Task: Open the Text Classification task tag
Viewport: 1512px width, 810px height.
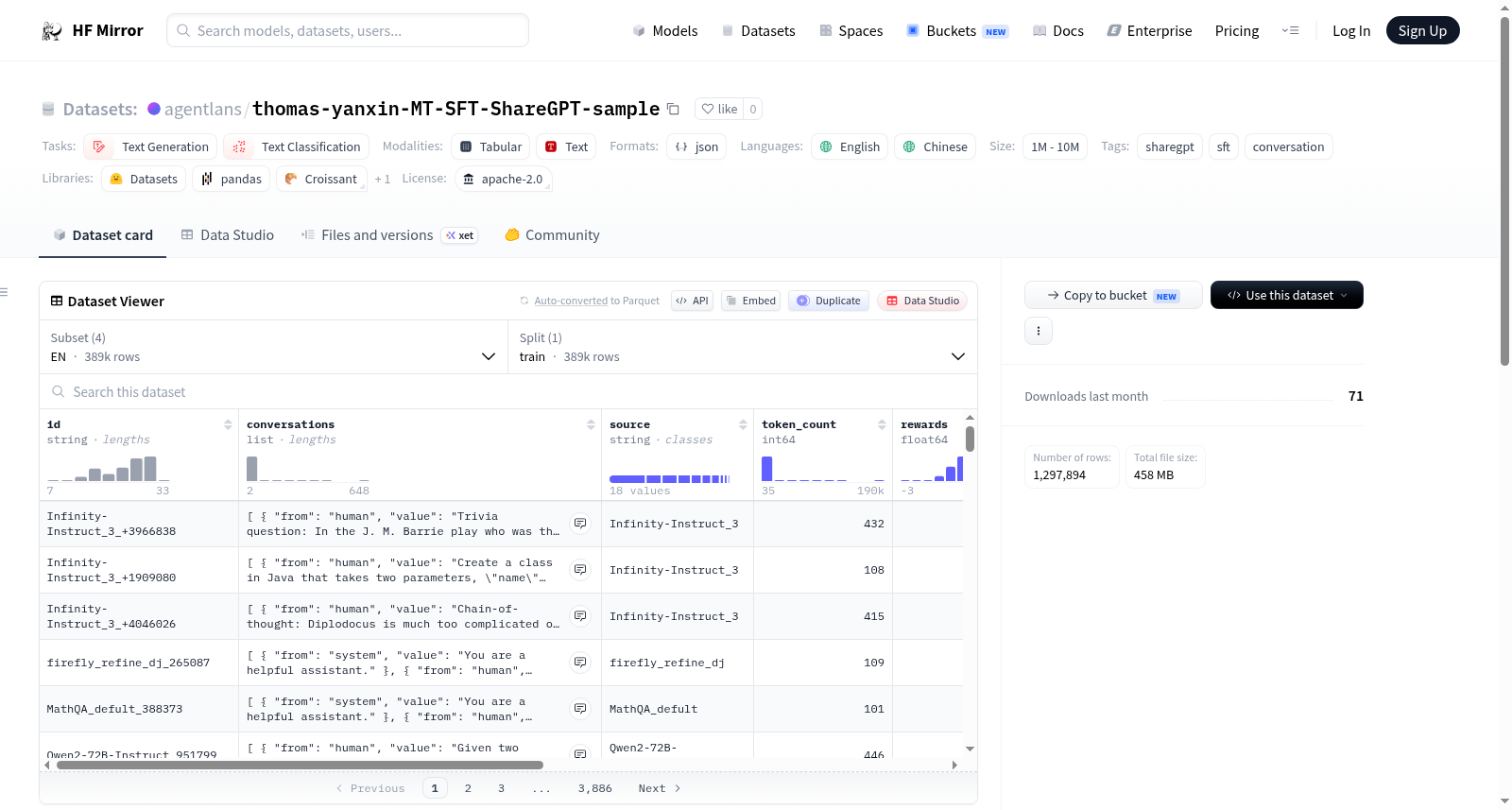Action: pyautogui.click(x=296, y=146)
